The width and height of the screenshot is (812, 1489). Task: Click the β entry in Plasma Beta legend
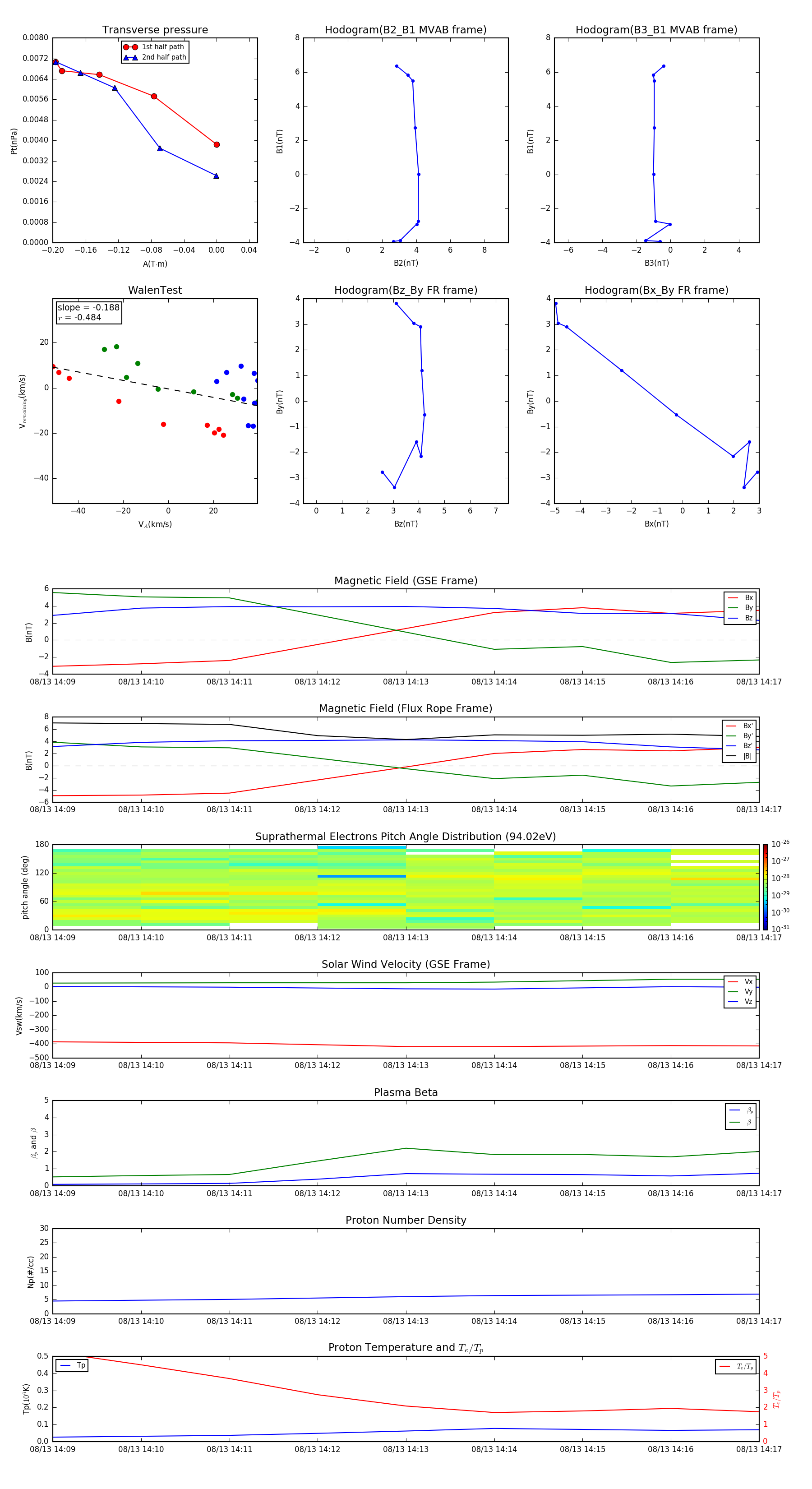tap(741, 1123)
